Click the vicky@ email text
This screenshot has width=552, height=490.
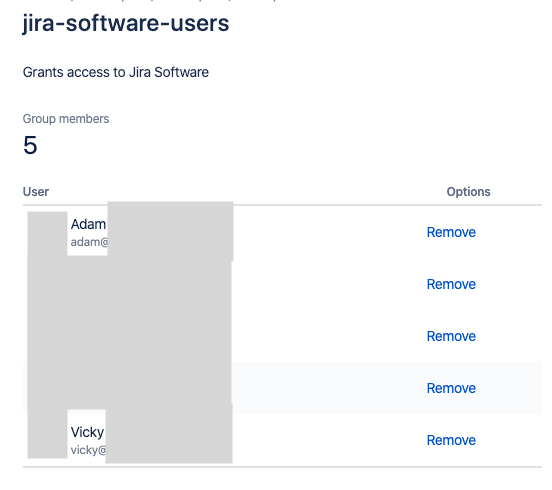[88, 450]
